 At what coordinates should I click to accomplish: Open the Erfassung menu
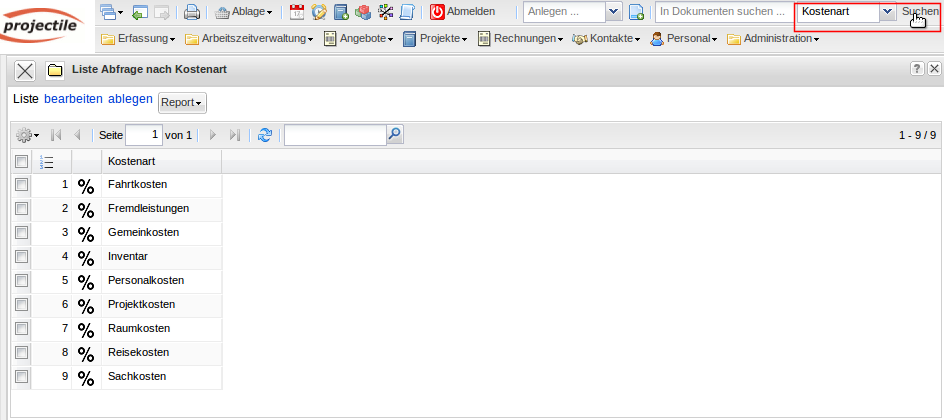pyautogui.click(x=138, y=39)
